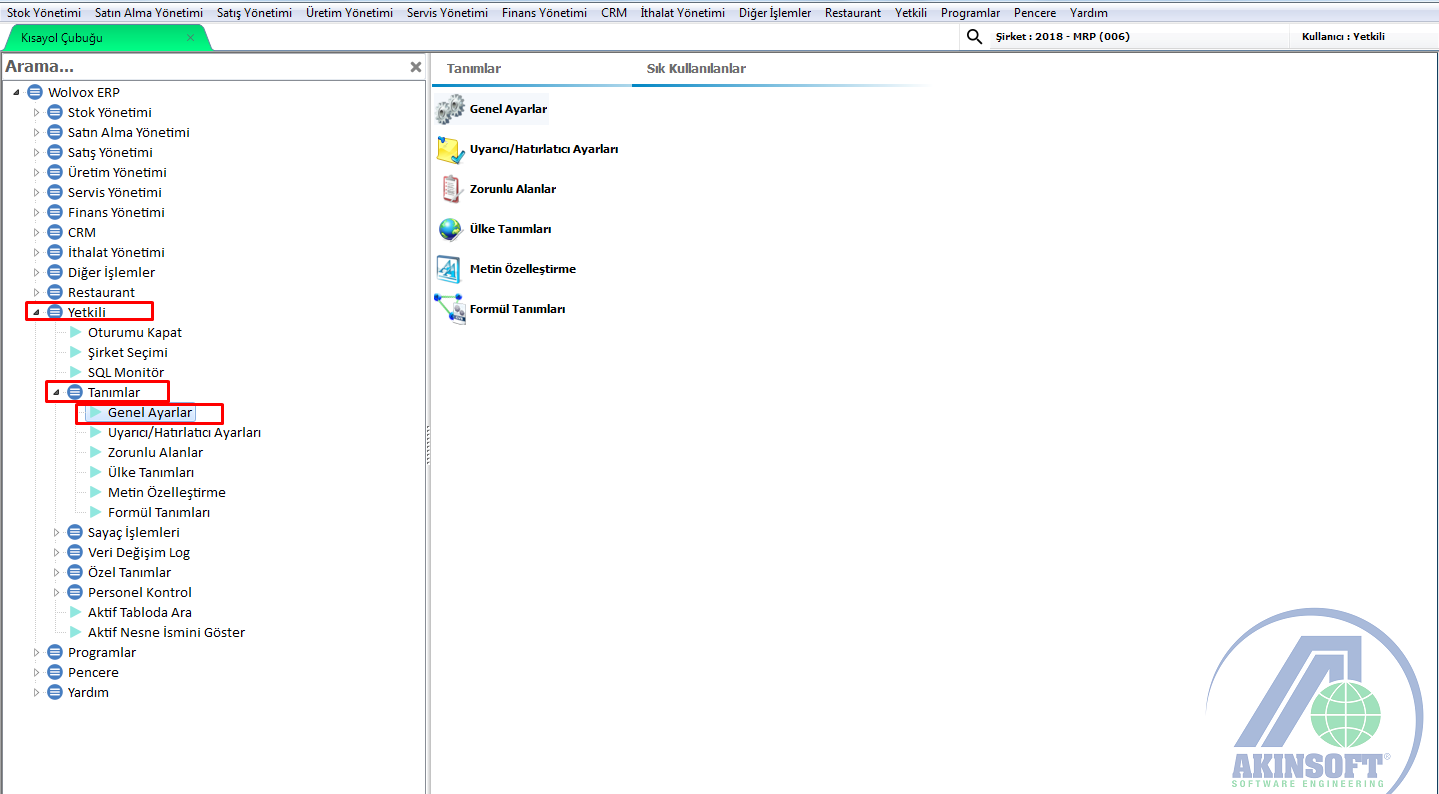
Task: Click Zorunlu Alanlar link in right panel
Action: click(513, 189)
